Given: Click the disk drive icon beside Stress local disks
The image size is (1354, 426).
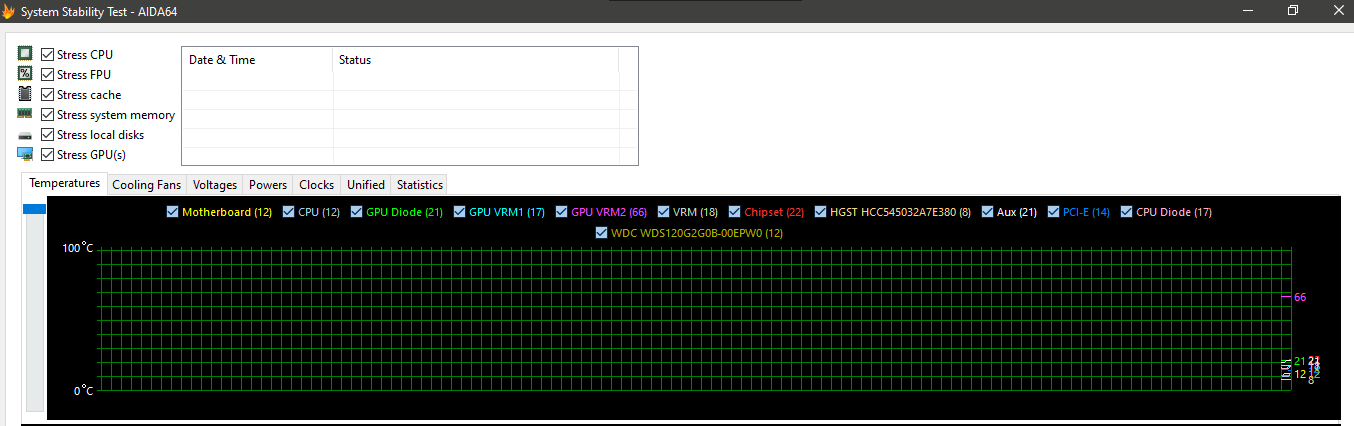Looking at the screenshot, I should click(x=25, y=135).
